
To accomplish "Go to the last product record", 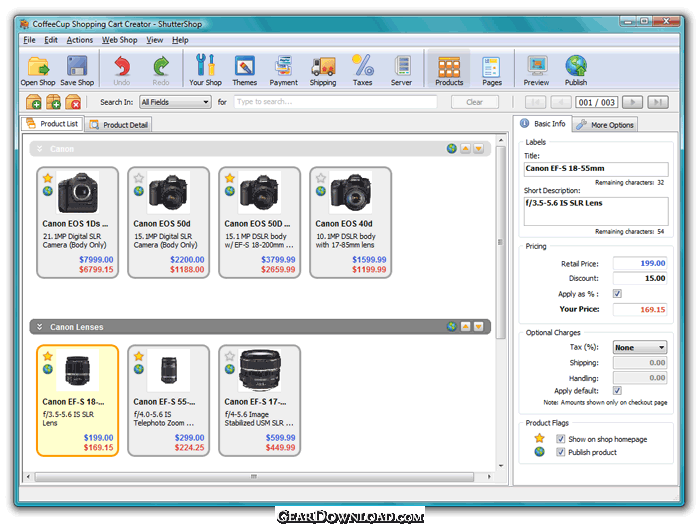I will [x=658, y=102].
